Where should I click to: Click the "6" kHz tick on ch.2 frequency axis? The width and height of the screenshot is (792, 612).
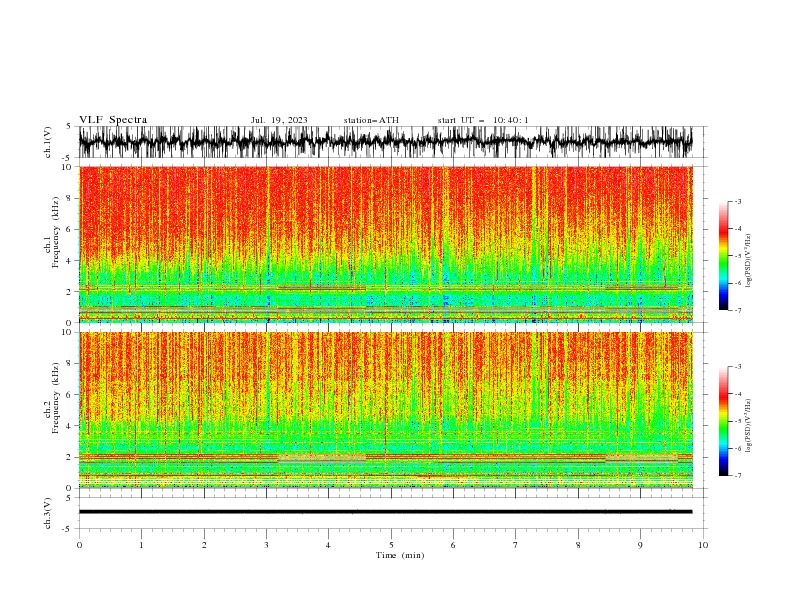tap(70, 395)
